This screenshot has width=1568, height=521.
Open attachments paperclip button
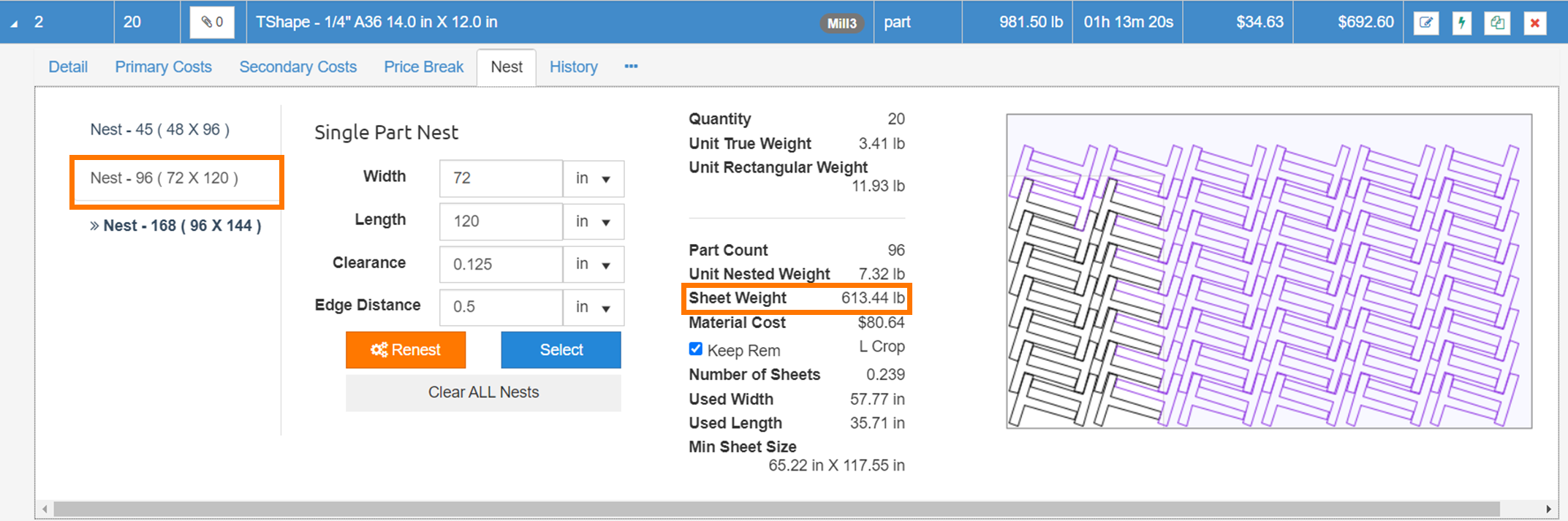point(212,23)
